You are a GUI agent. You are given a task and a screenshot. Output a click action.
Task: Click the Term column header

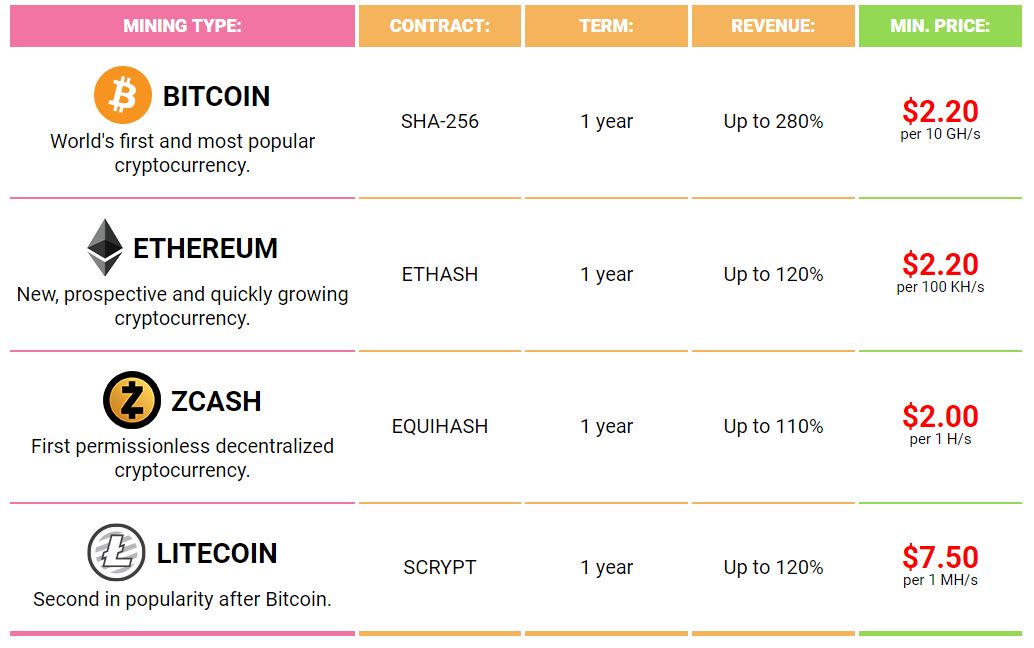(x=606, y=26)
